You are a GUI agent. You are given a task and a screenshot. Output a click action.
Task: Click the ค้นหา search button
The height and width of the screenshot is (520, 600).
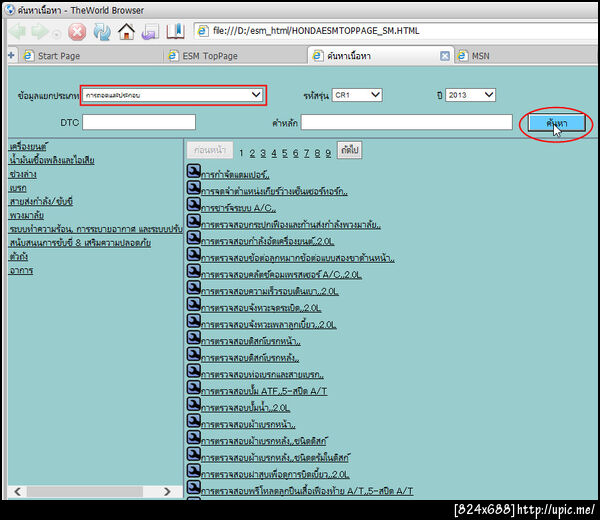(557, 123)
